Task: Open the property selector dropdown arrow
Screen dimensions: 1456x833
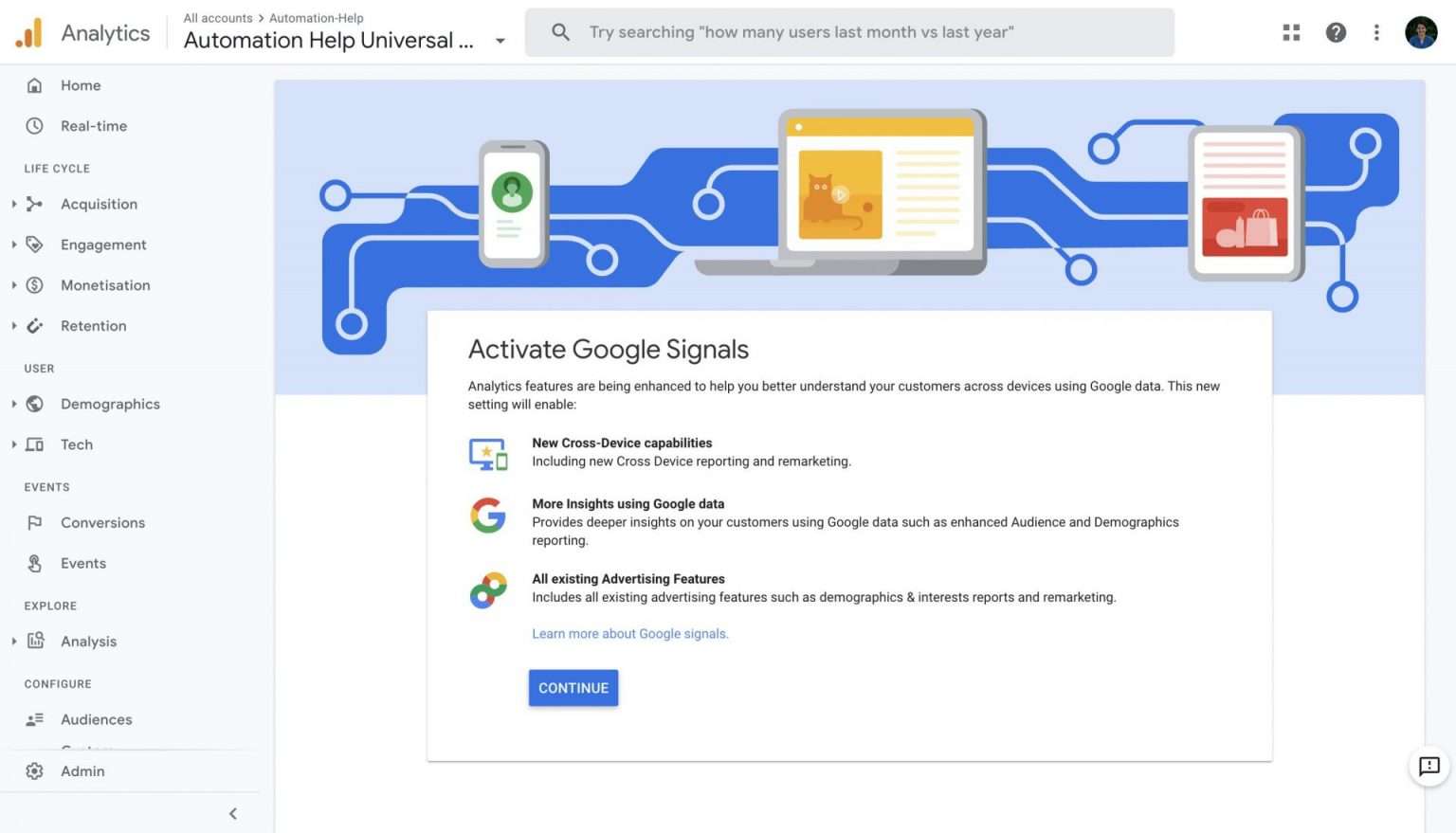Action: (x=500, y=41)
